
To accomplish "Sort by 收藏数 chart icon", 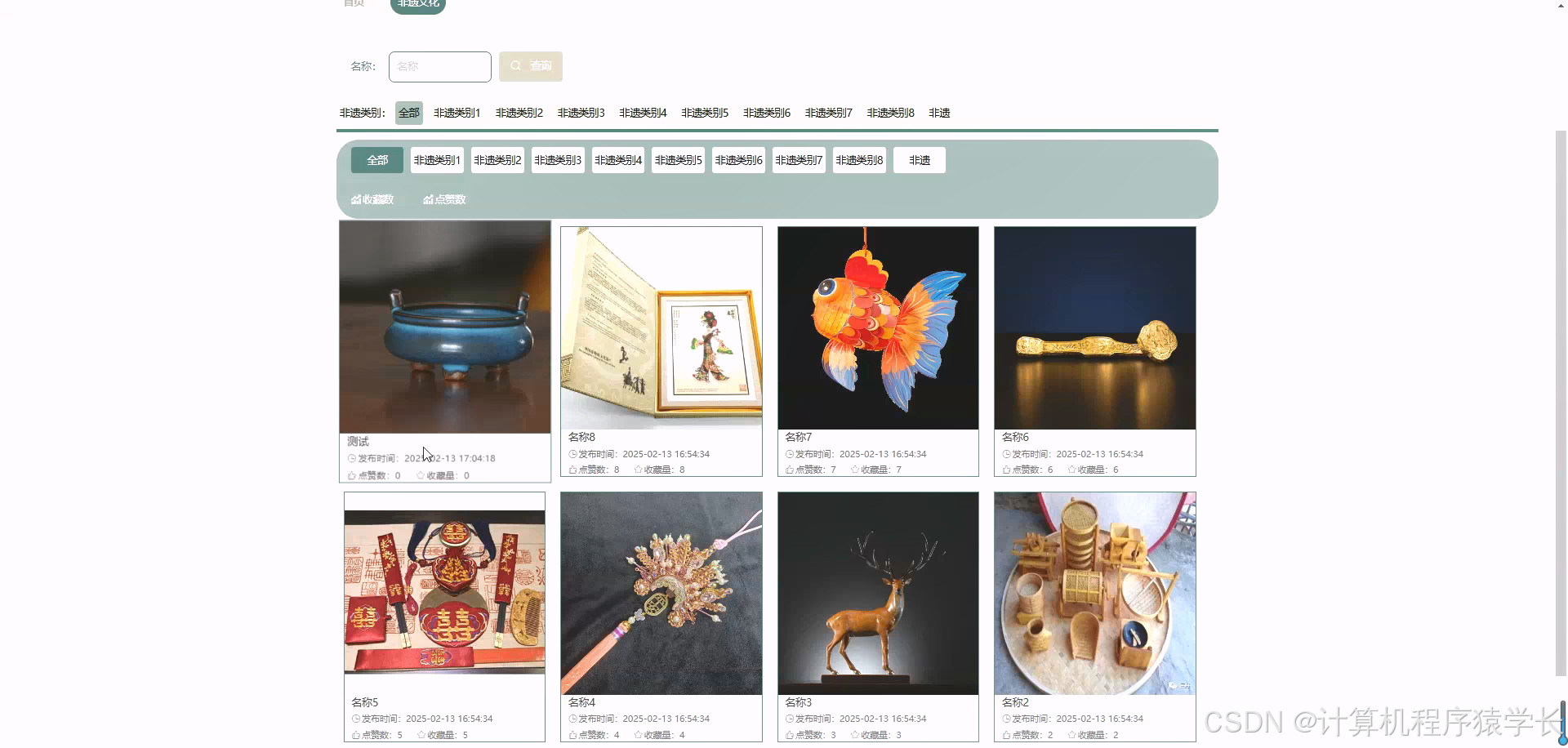I will click(356, 199).
